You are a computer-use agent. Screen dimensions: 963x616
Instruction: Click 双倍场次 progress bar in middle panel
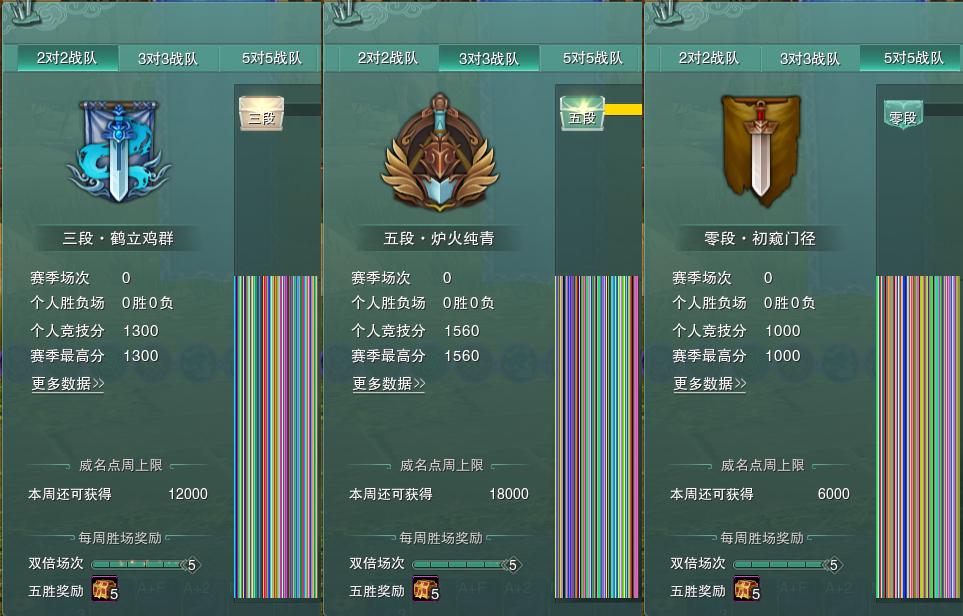[466, 564]
